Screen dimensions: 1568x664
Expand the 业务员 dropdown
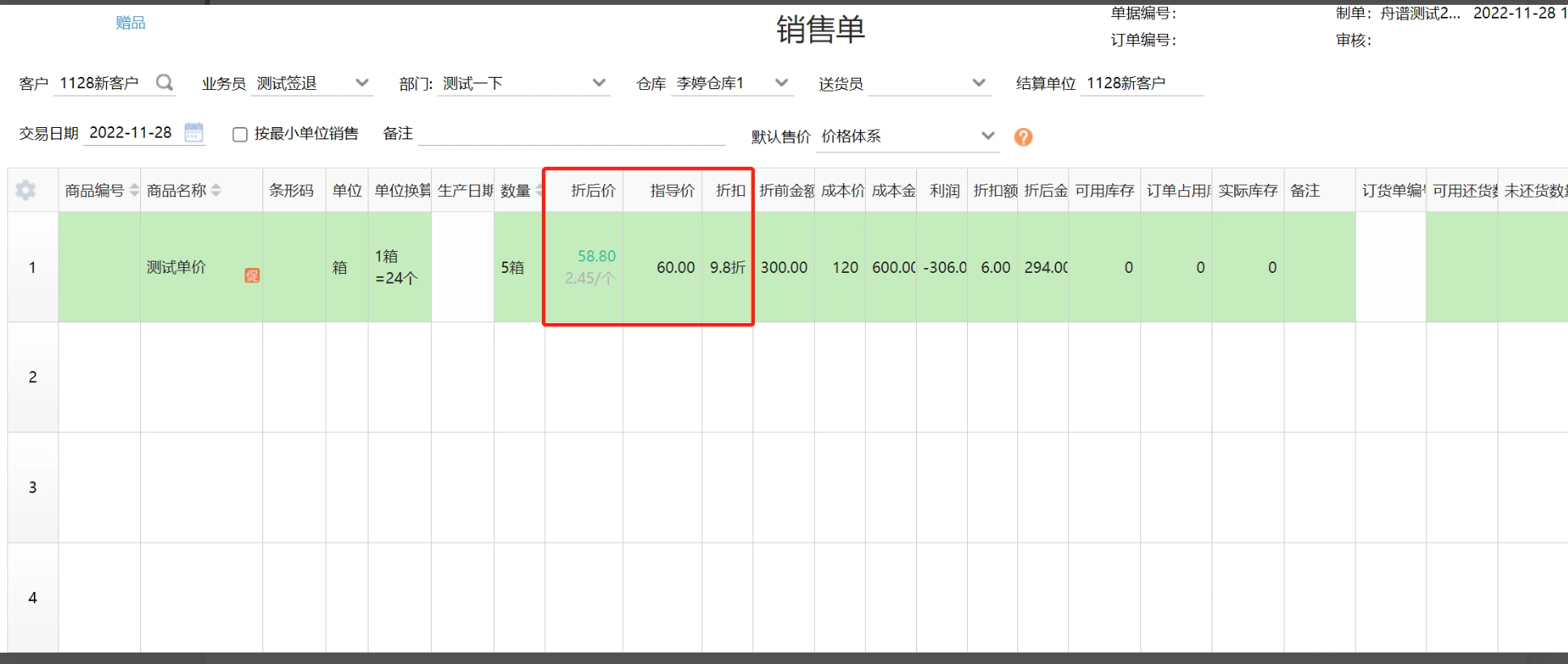362,83
